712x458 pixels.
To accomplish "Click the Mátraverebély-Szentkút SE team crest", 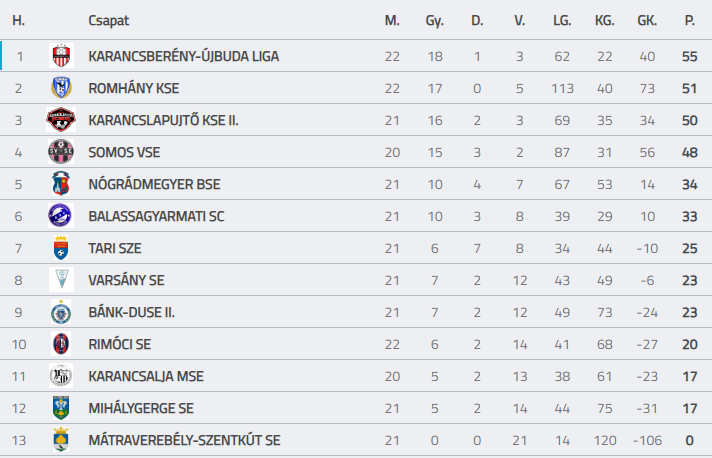I will click(x=61, y=440).
